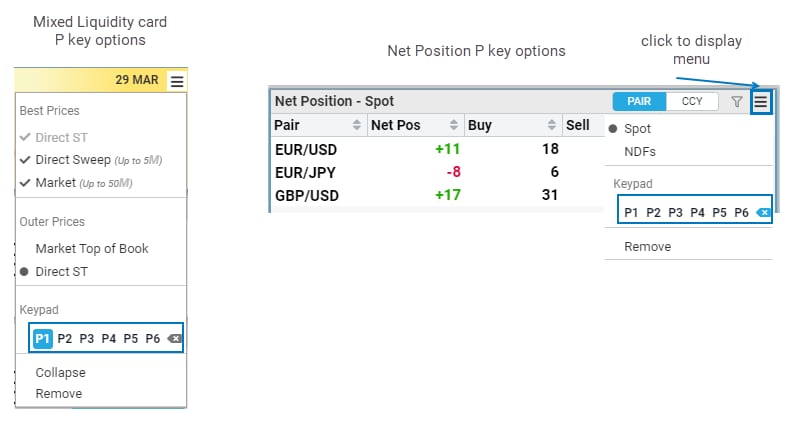Sort by Pair column arrows
788x422 pixels.
(x=357, y=125)
